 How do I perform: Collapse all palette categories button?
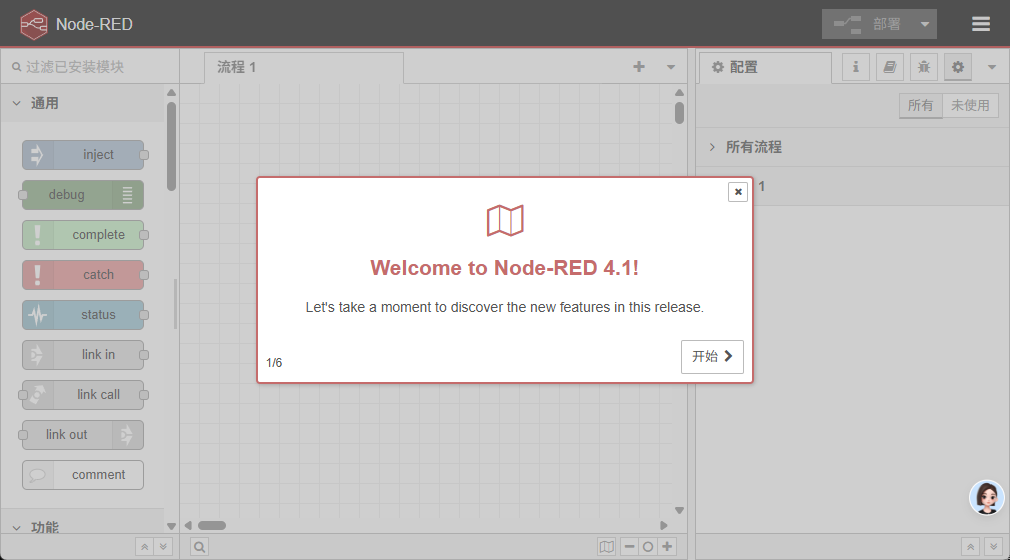pos(144,546)
